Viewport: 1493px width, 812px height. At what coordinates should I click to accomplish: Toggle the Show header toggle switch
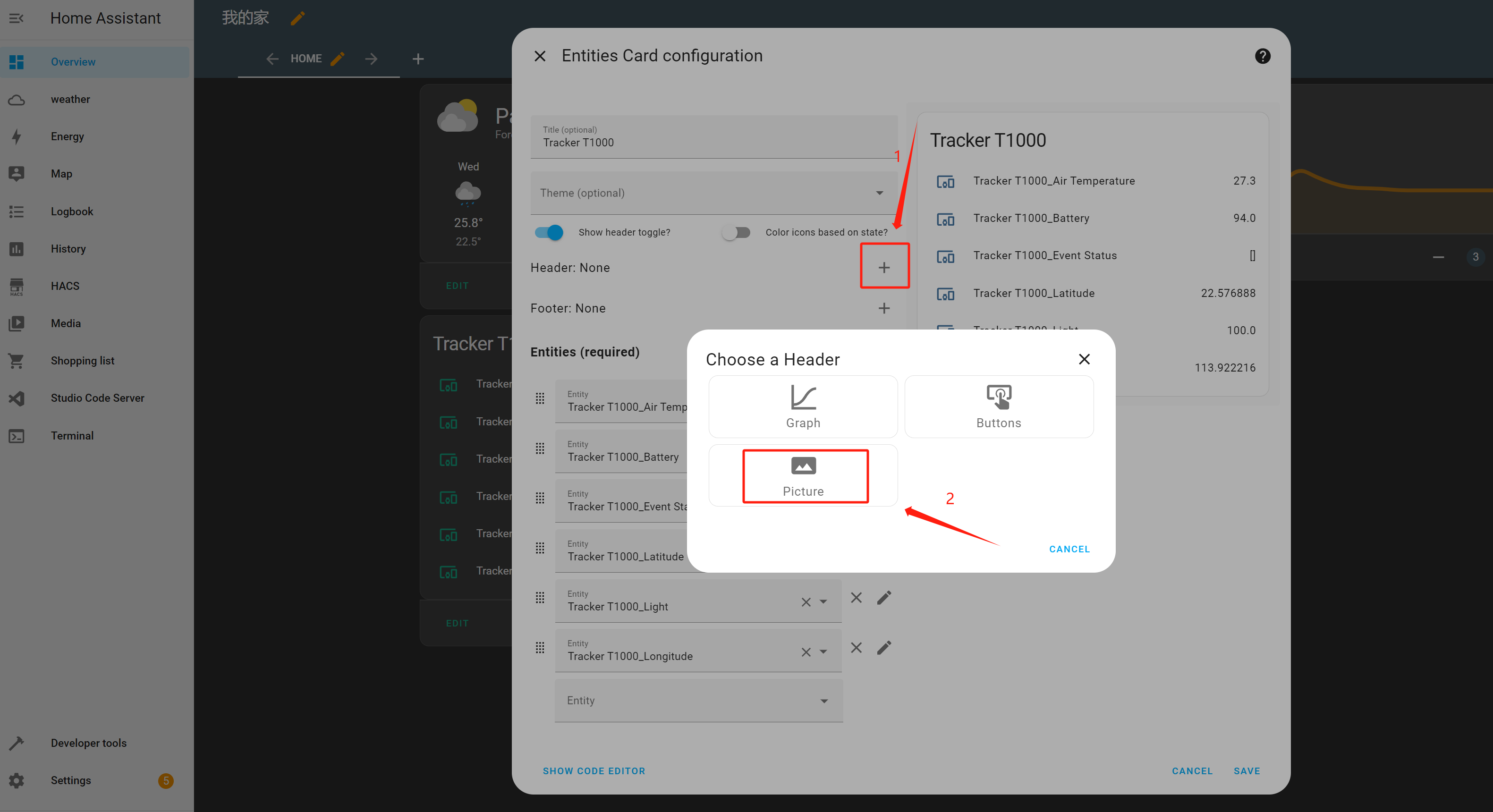(548, 232)
